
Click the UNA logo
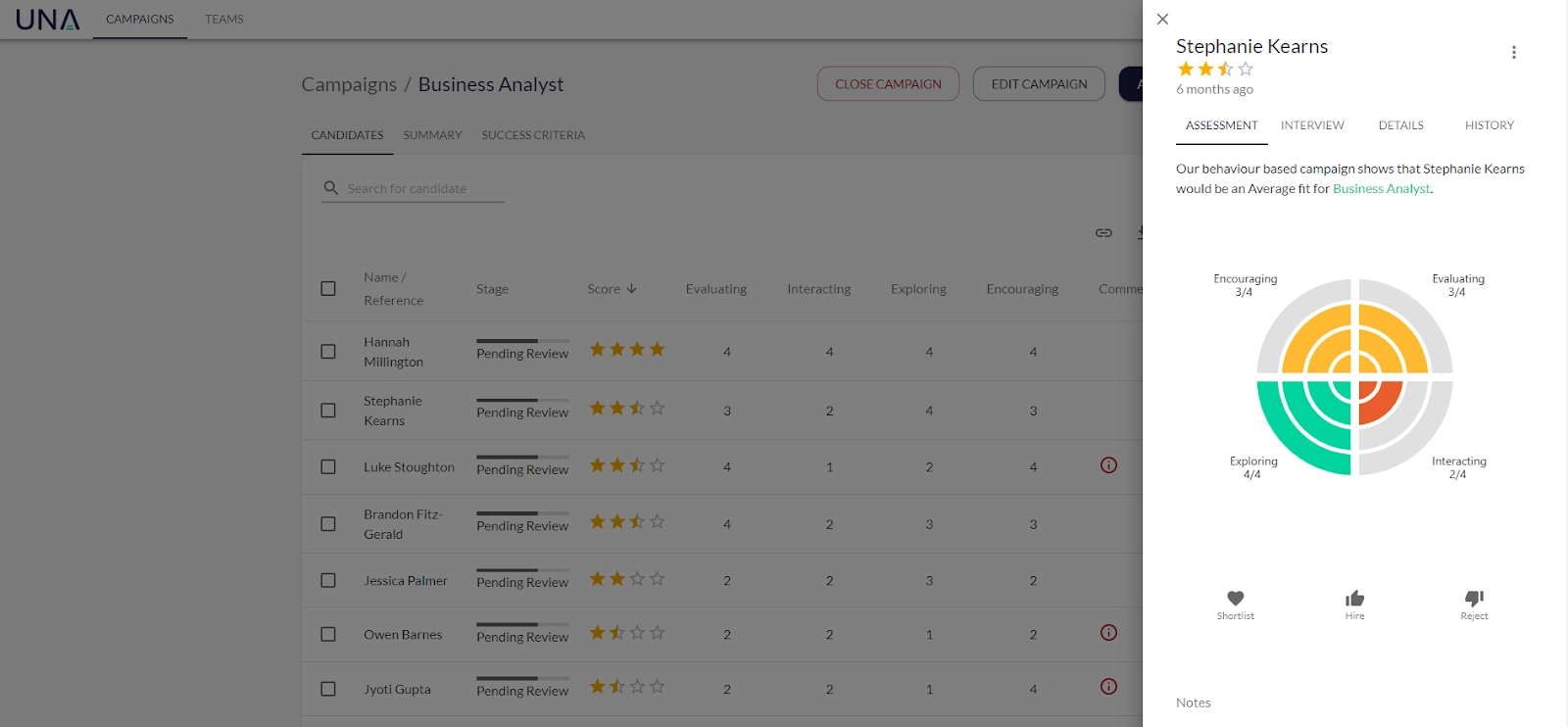point(47,20)
